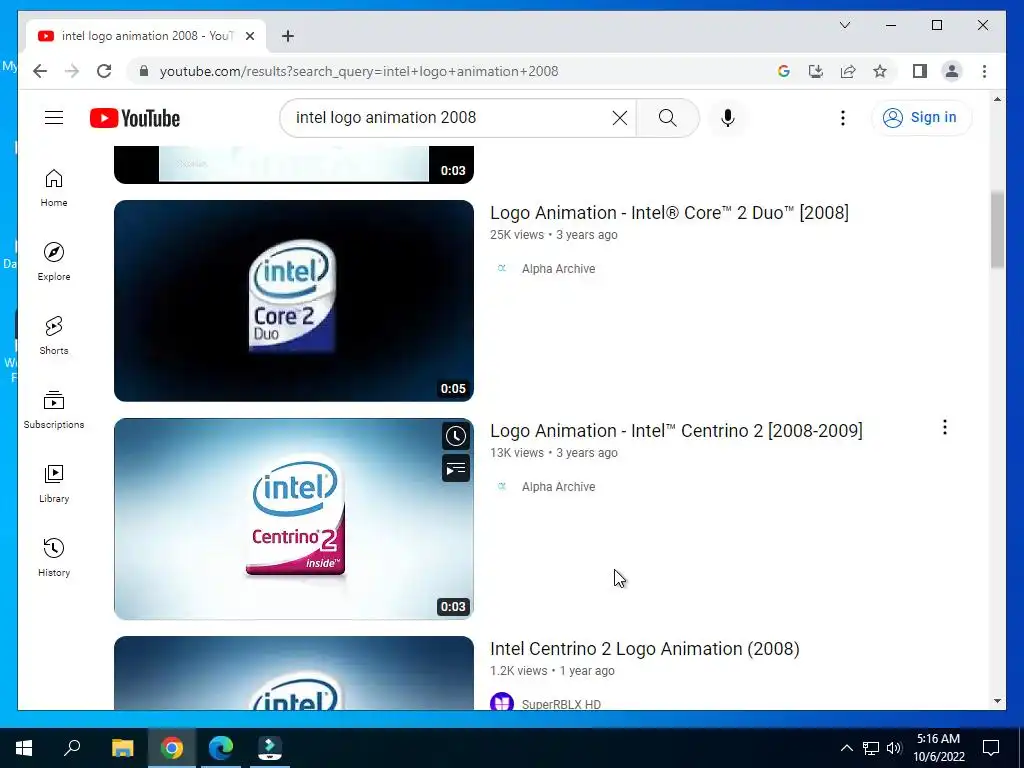Bookmark this page with star icon

880,71
